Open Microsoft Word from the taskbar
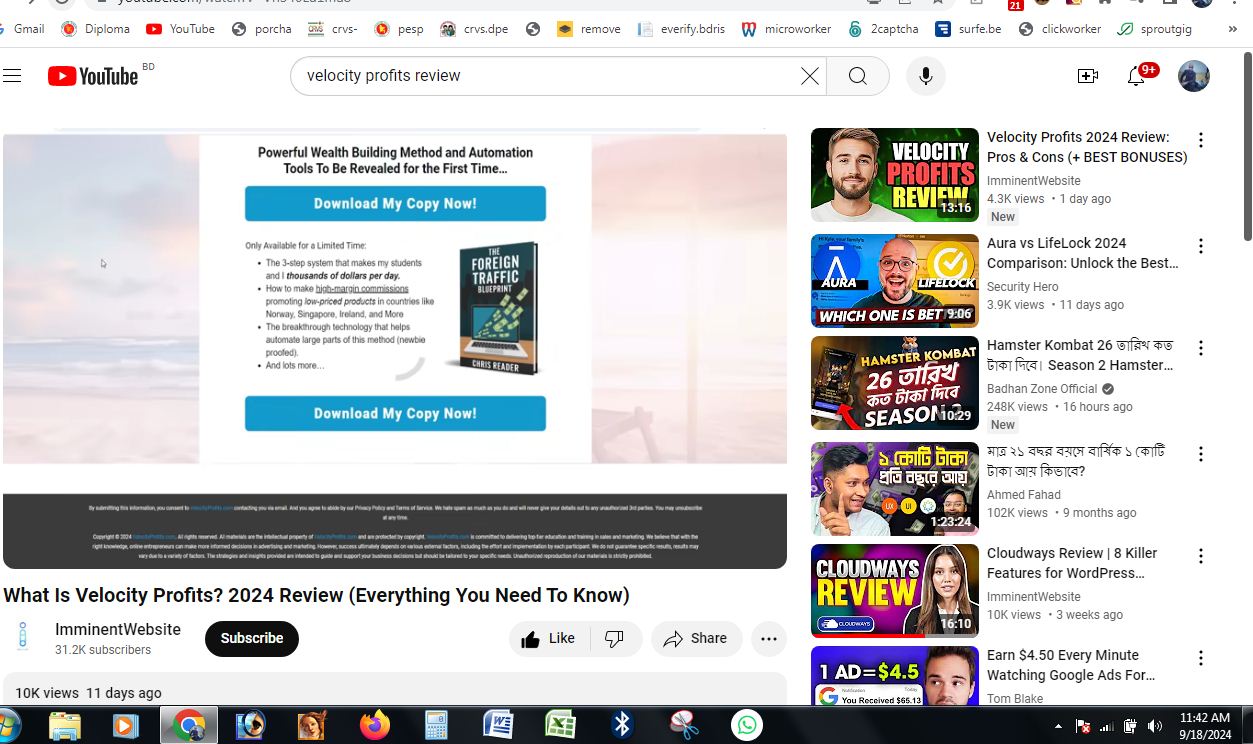This screenshot has height=744, width=1253. click(x=499, y=726)
